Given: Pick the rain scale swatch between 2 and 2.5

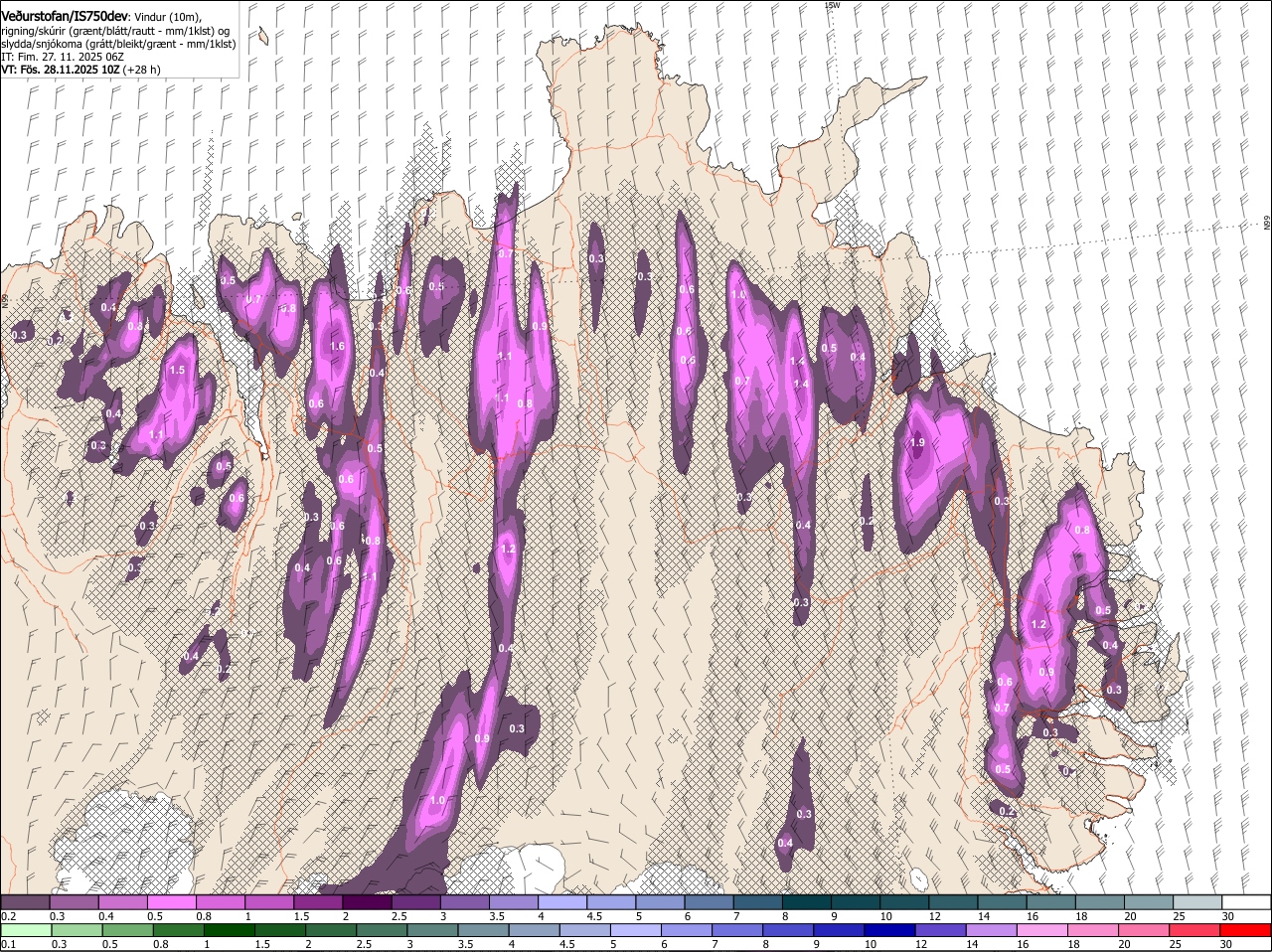Looking at the screenshot, I should click(332, 930).
